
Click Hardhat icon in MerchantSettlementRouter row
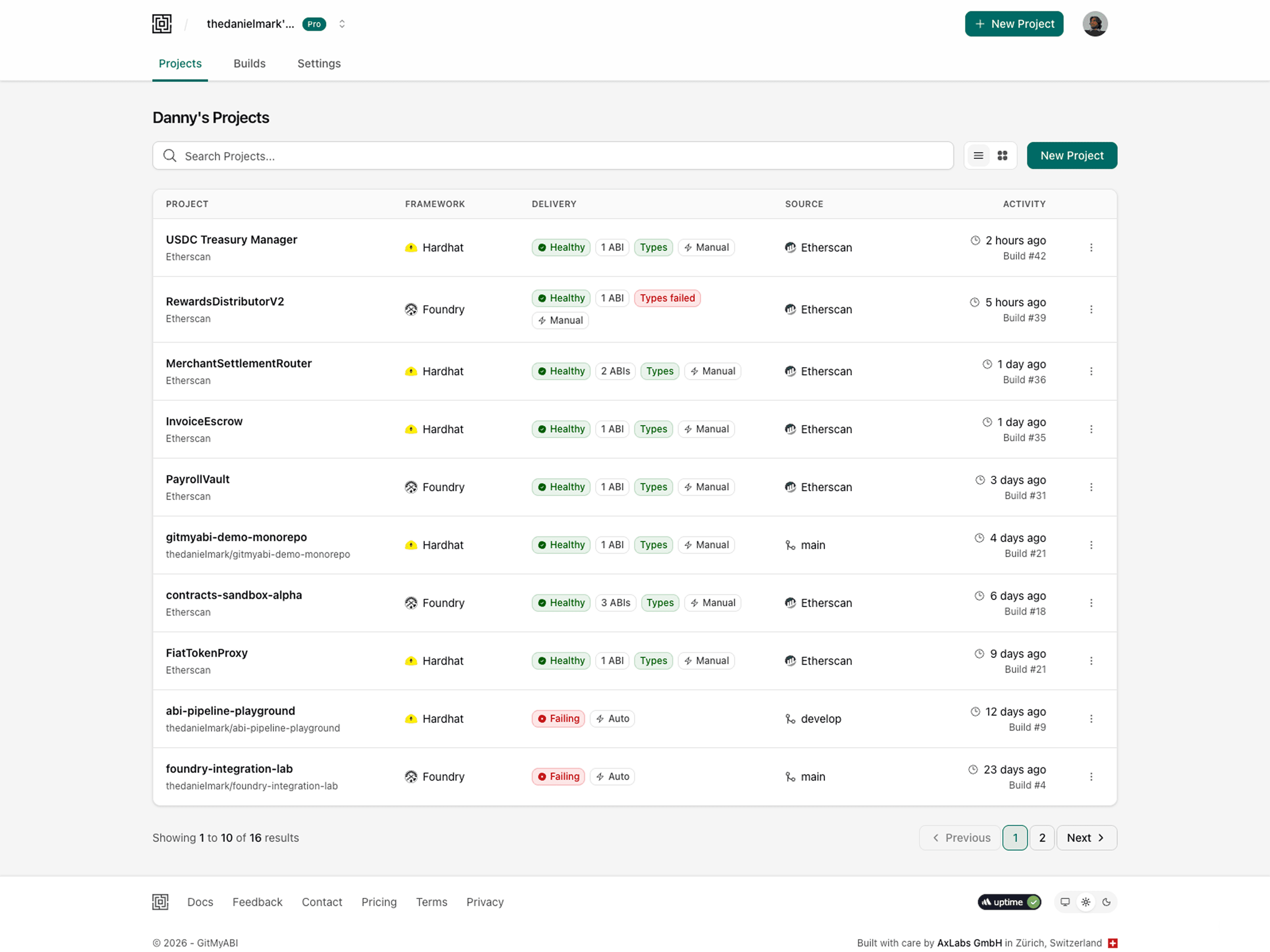(411, 371)
